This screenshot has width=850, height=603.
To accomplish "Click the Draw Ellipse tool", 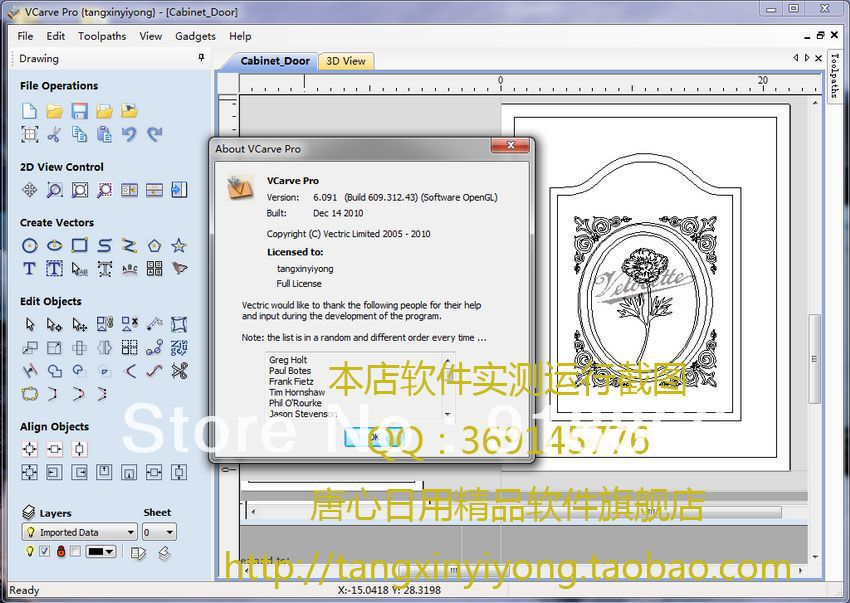I will (54, 246).
